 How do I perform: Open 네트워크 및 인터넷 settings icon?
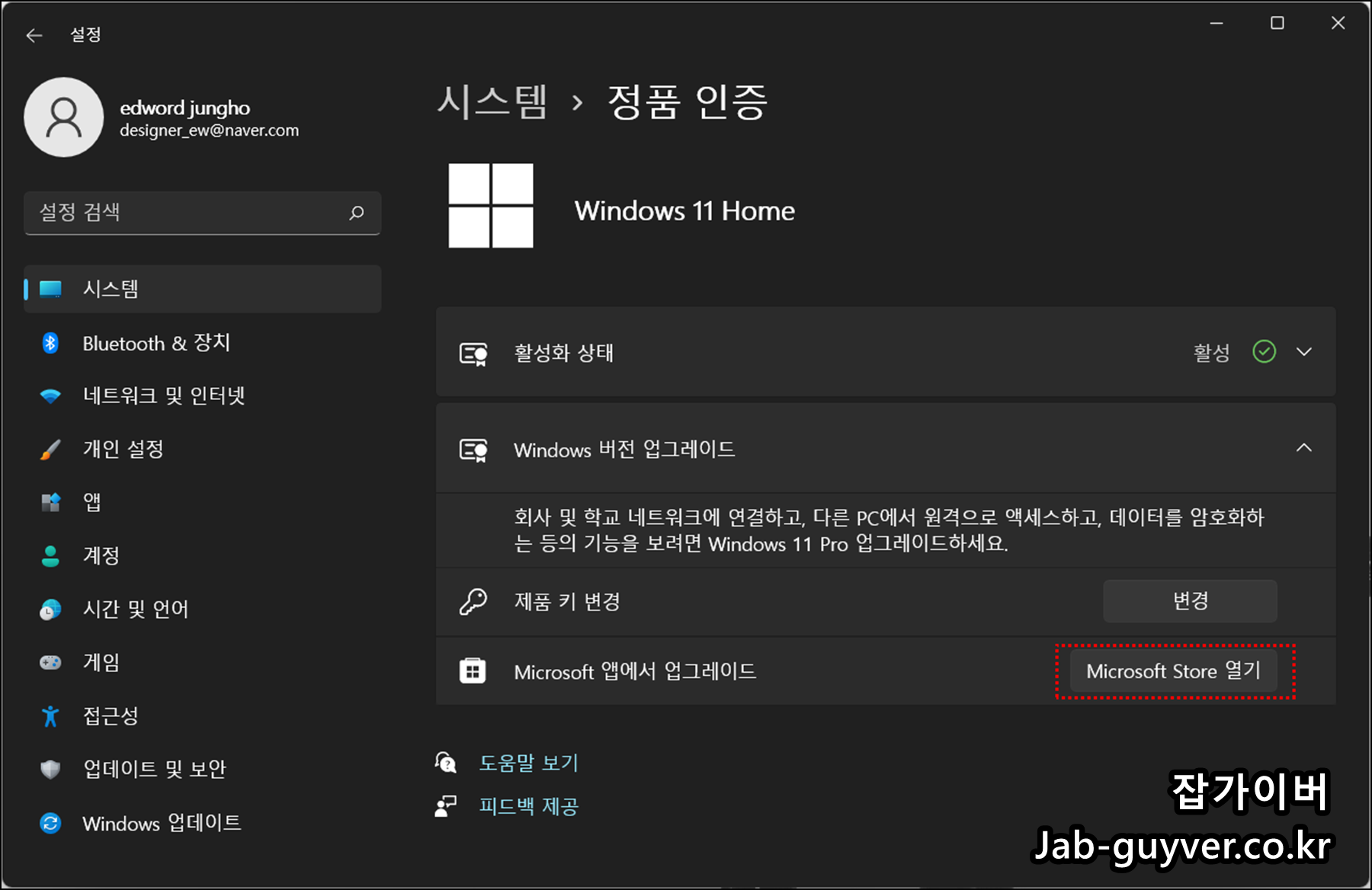[50, 395]
